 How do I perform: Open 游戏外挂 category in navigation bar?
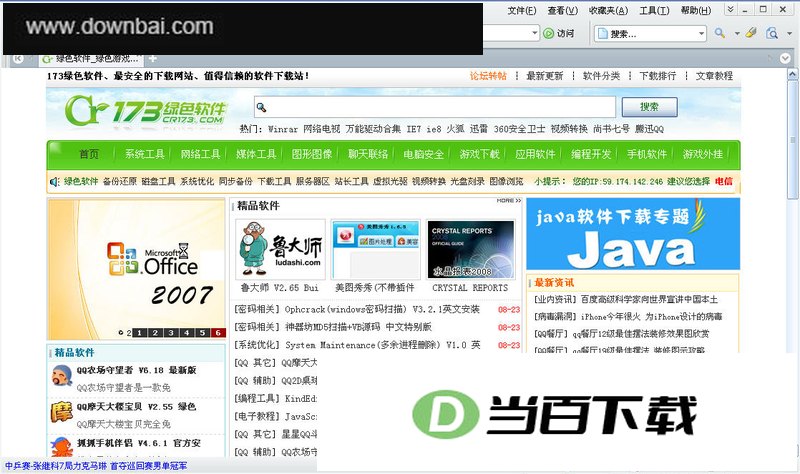pos(703,154)
